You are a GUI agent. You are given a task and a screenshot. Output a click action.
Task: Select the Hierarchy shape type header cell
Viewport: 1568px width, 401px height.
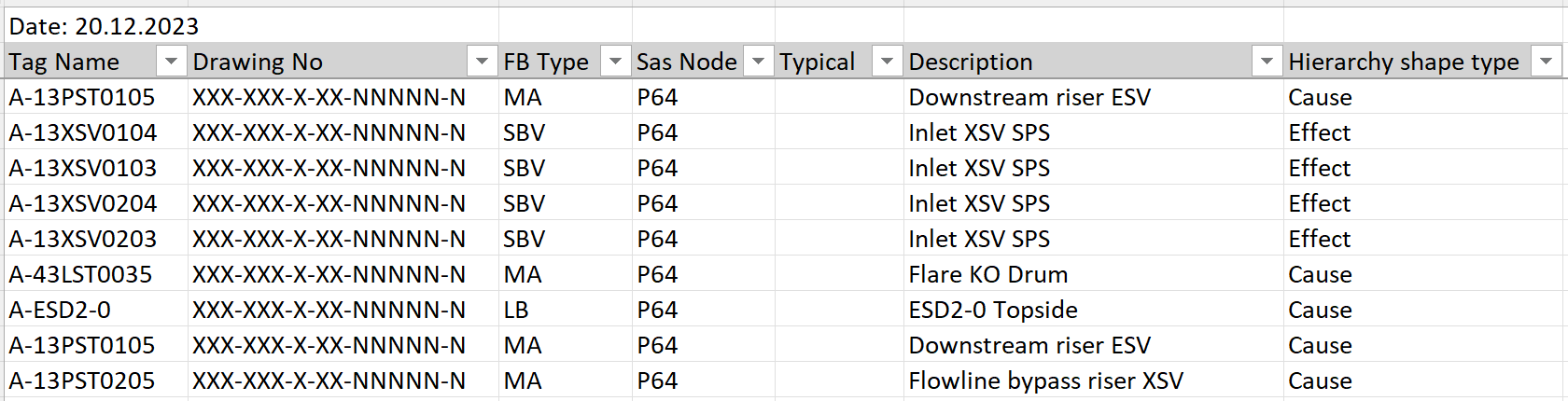[x=1424, y=62]
